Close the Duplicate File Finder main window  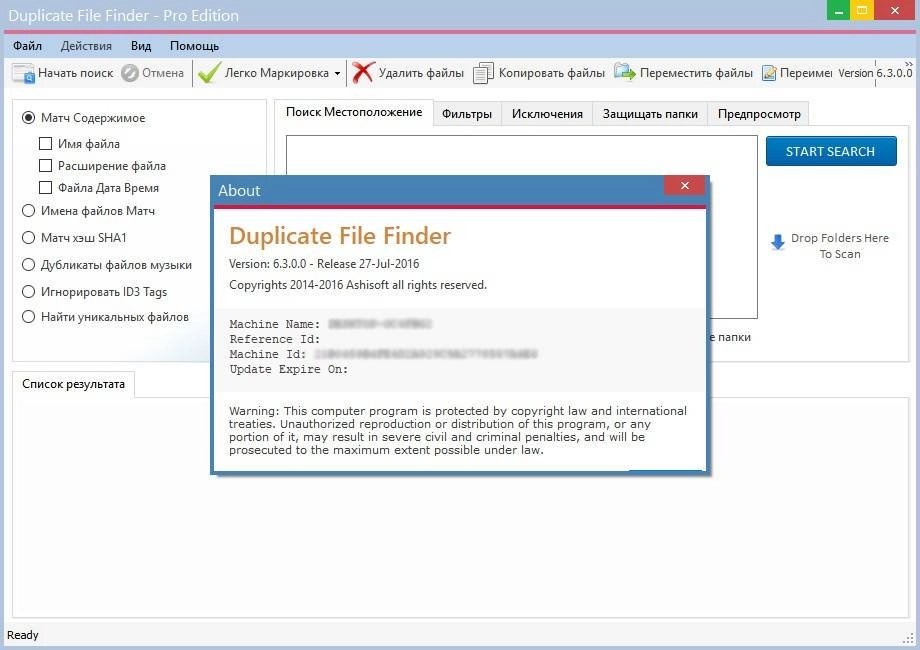click(895, 10)
